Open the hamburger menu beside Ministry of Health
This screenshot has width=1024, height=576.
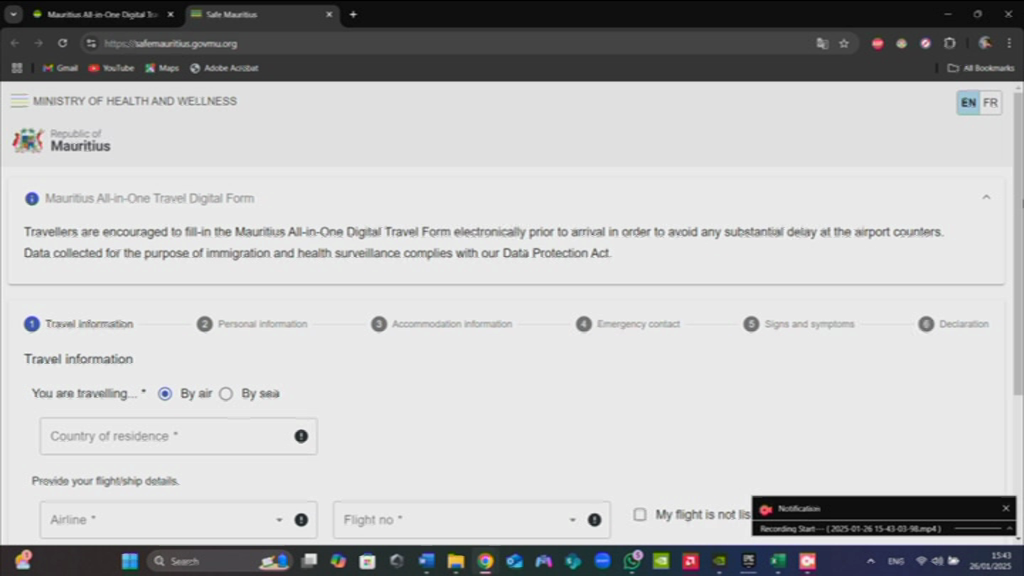point(19,101)
